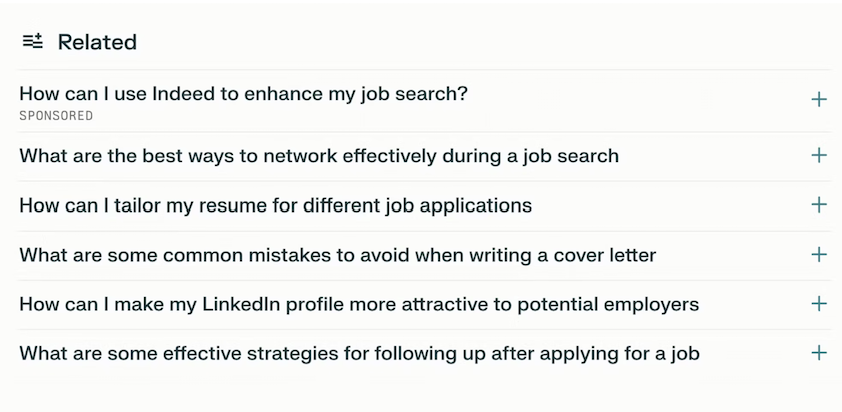
Task: Click the Related list icon beside the heading
Action: [32, 41]
